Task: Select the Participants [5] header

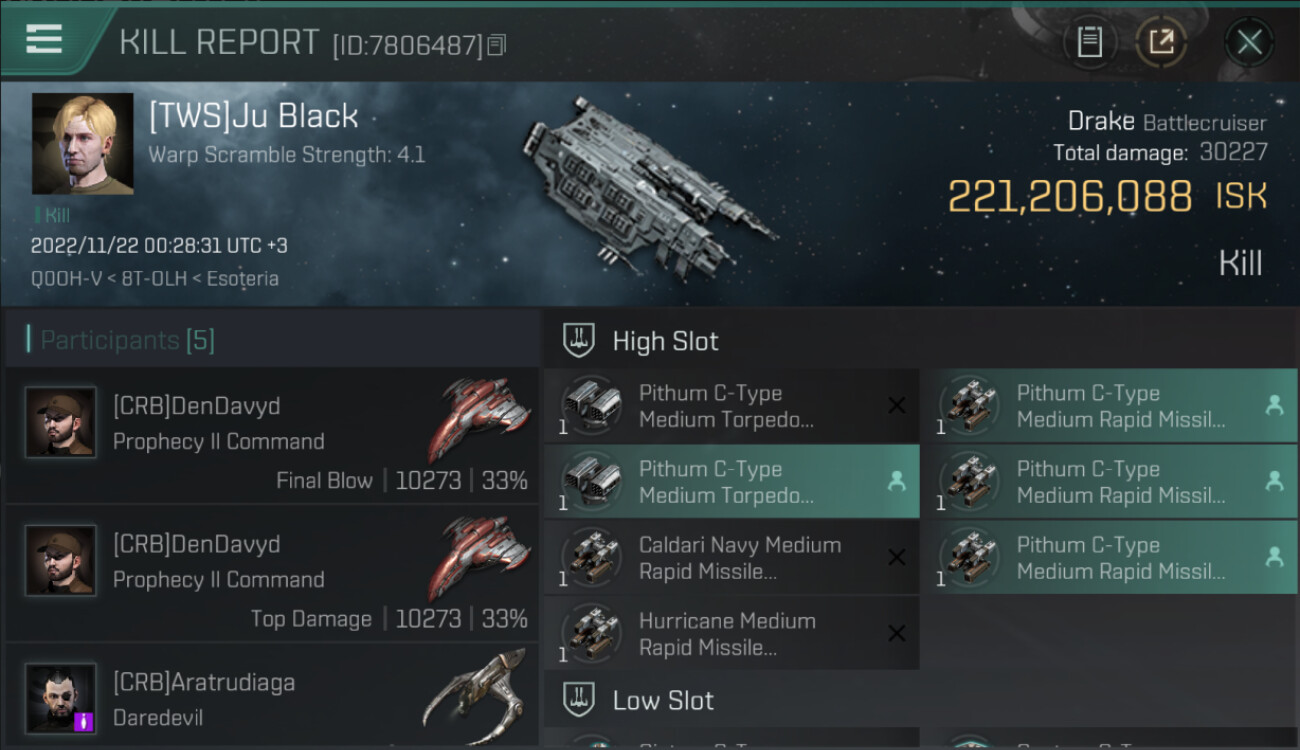Action: (x=127, y=340)
